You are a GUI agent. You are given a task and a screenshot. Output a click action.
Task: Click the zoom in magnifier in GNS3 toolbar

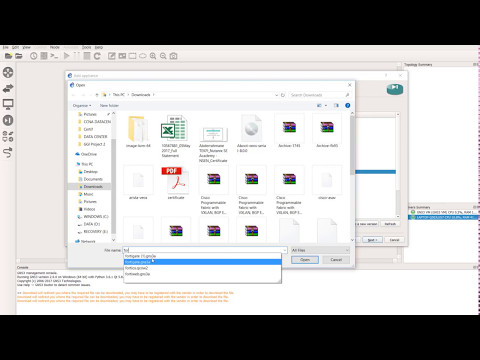[153, 56]
